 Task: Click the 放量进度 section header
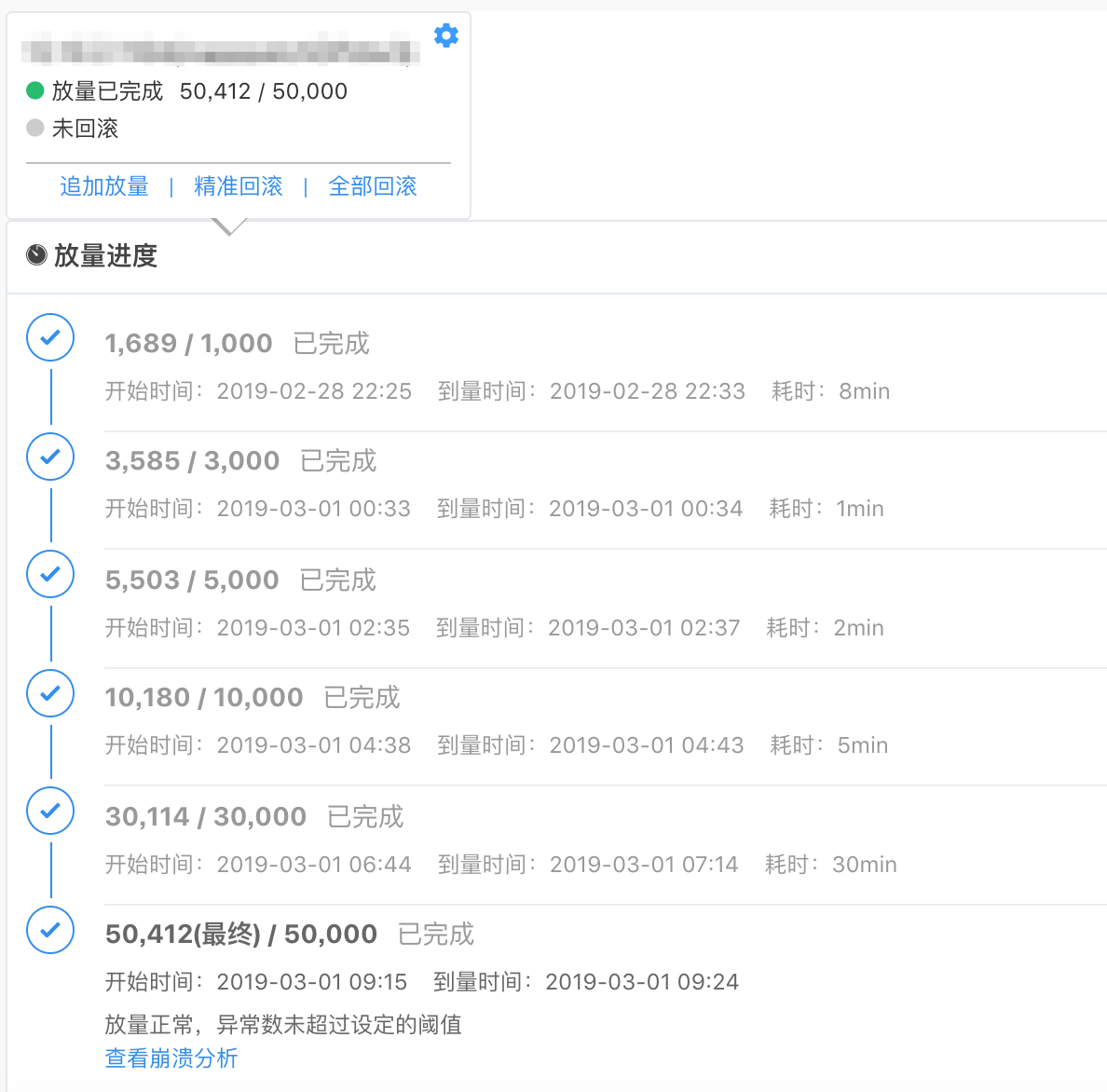105,255
